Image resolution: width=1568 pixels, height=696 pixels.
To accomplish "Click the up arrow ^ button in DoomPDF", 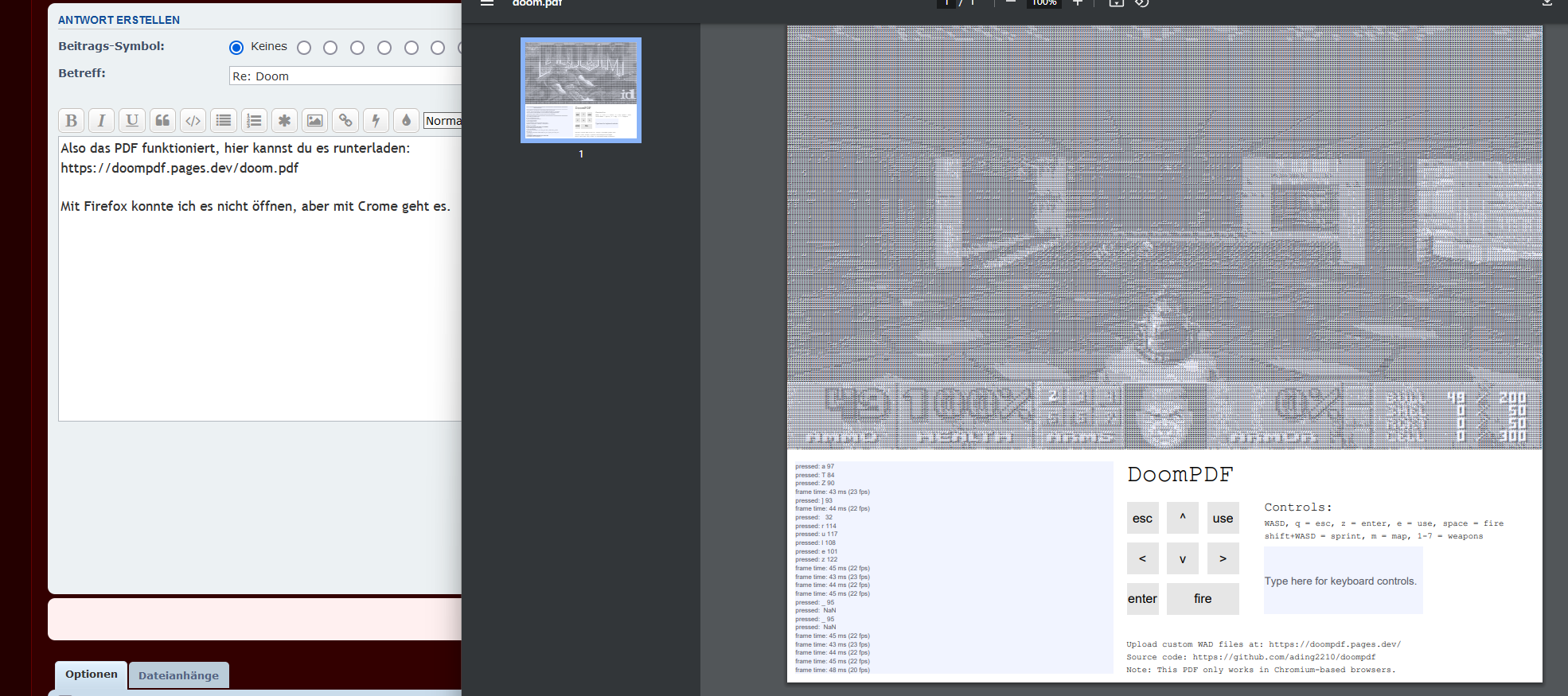I will [x=1183, y=519].
